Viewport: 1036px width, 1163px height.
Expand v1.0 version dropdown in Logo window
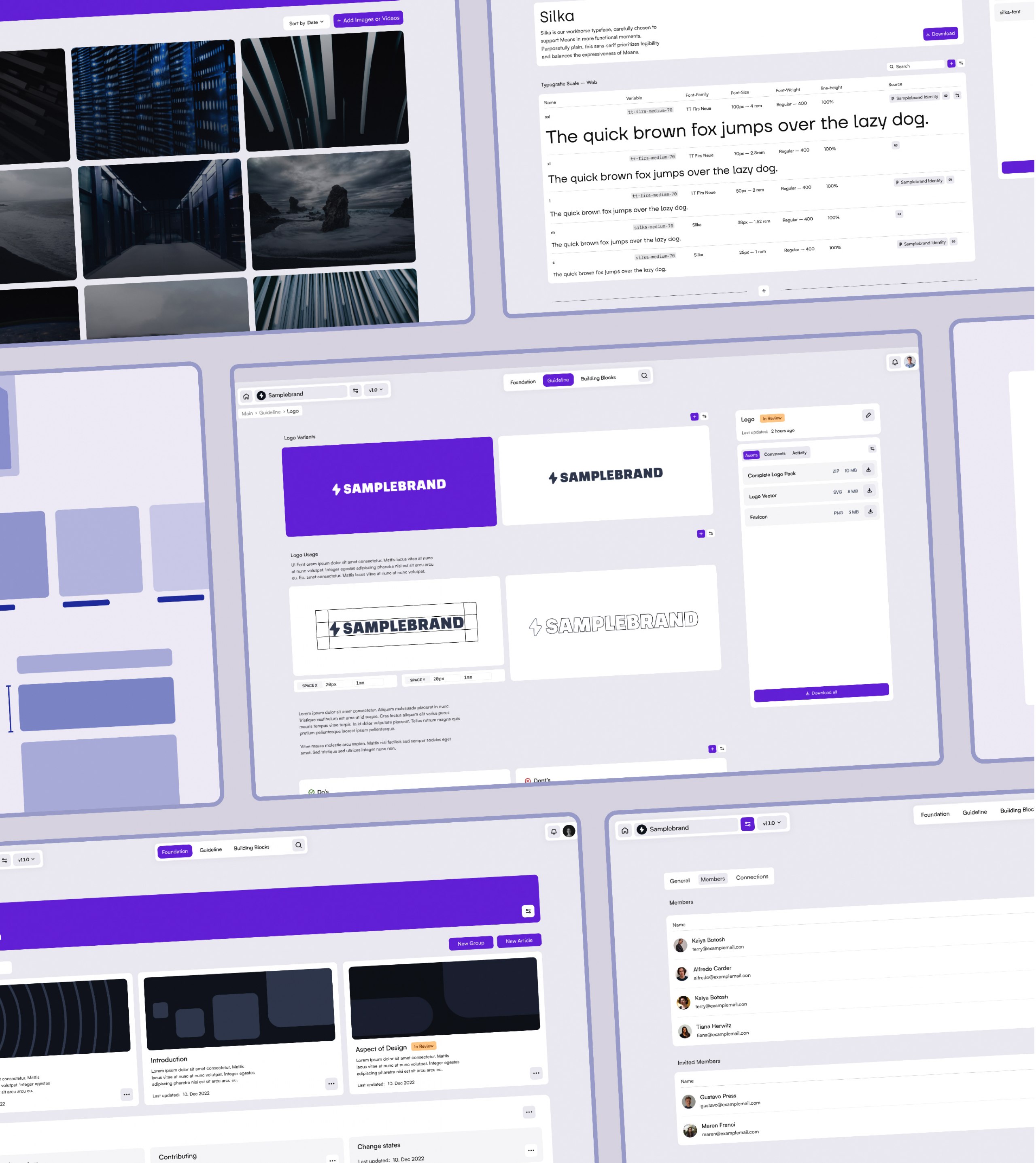[376, 390]
